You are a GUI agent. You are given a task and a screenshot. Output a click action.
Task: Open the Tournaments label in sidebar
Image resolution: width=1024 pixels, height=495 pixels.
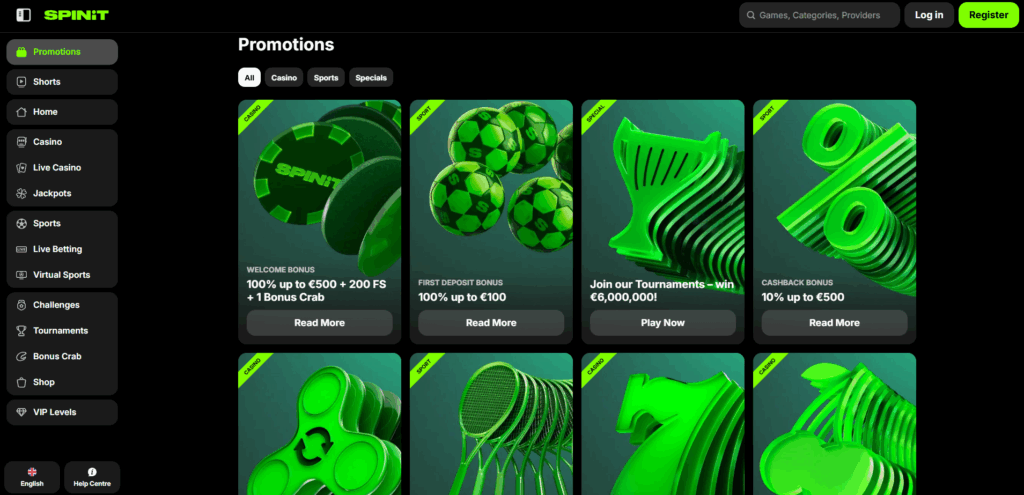[x=61, y=331]
